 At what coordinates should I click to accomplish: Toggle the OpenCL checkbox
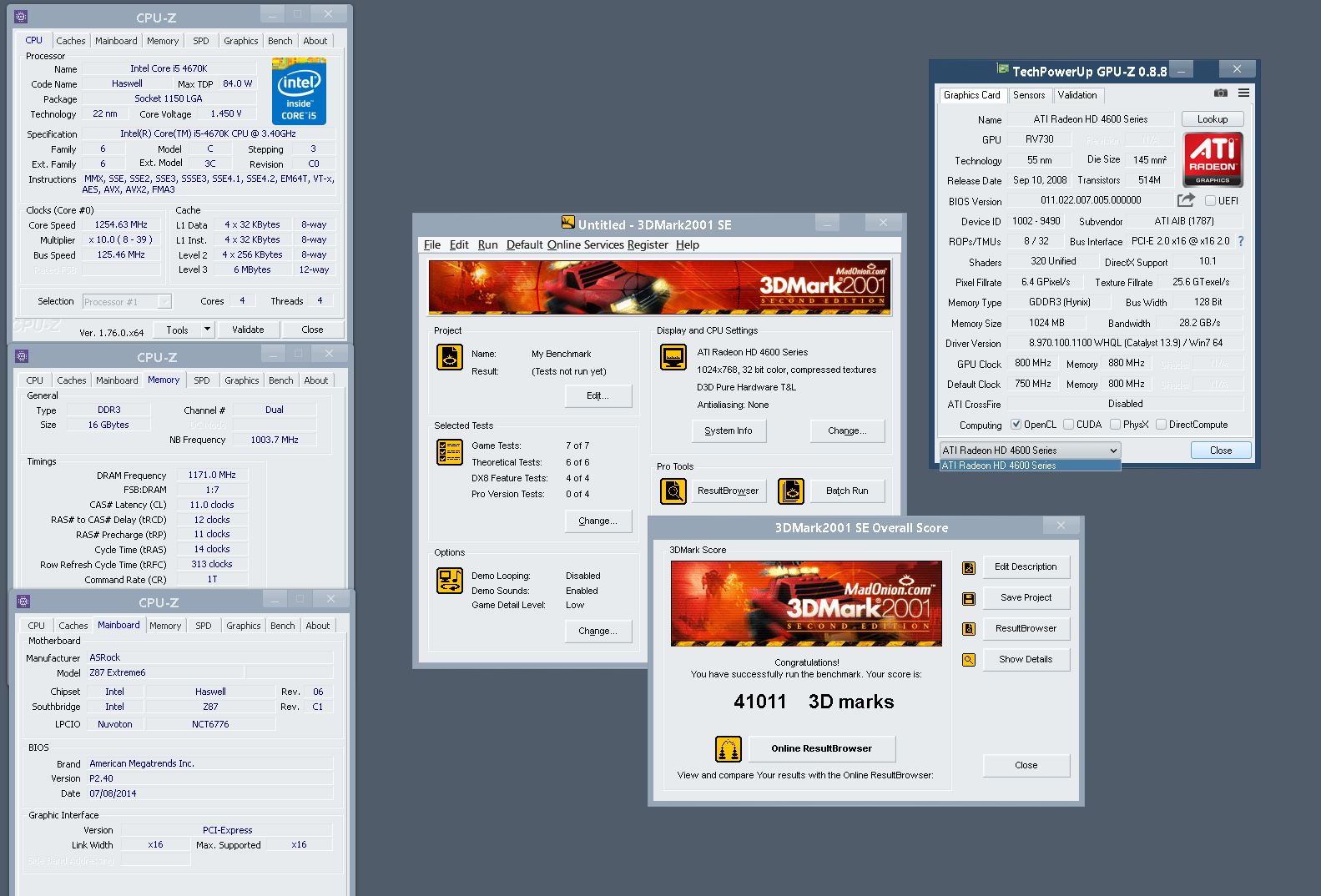click(x=1016, y=425)
